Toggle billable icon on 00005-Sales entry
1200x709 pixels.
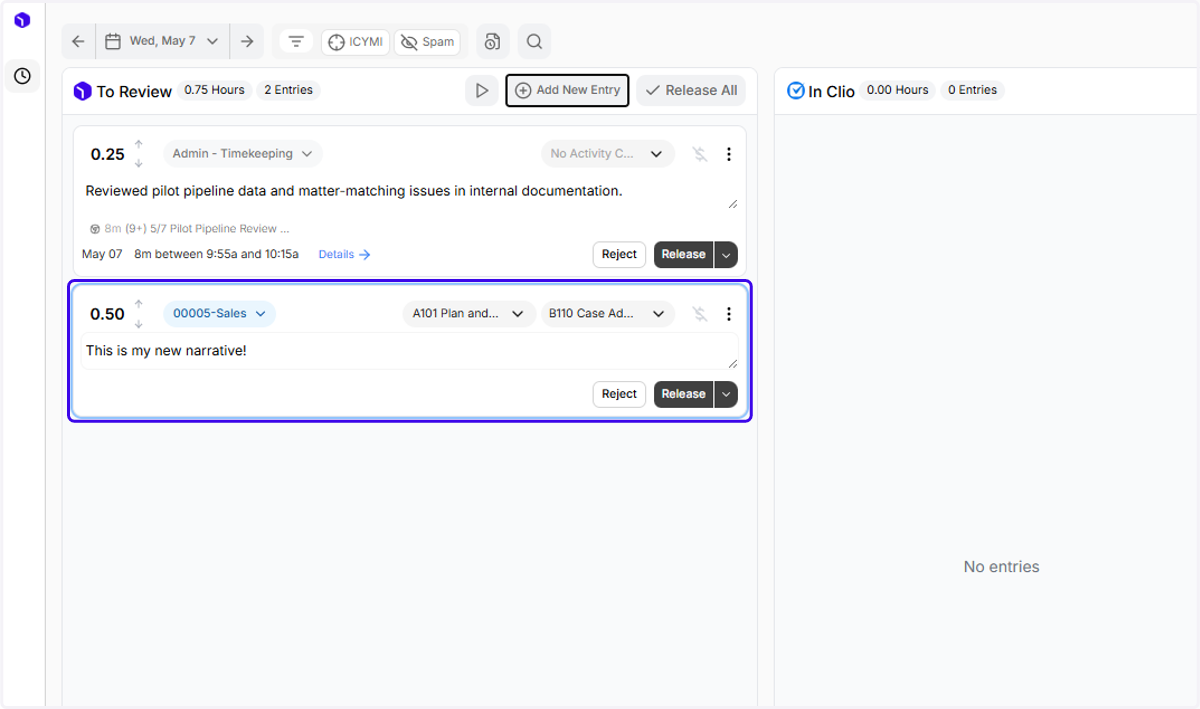click(700, 314)
